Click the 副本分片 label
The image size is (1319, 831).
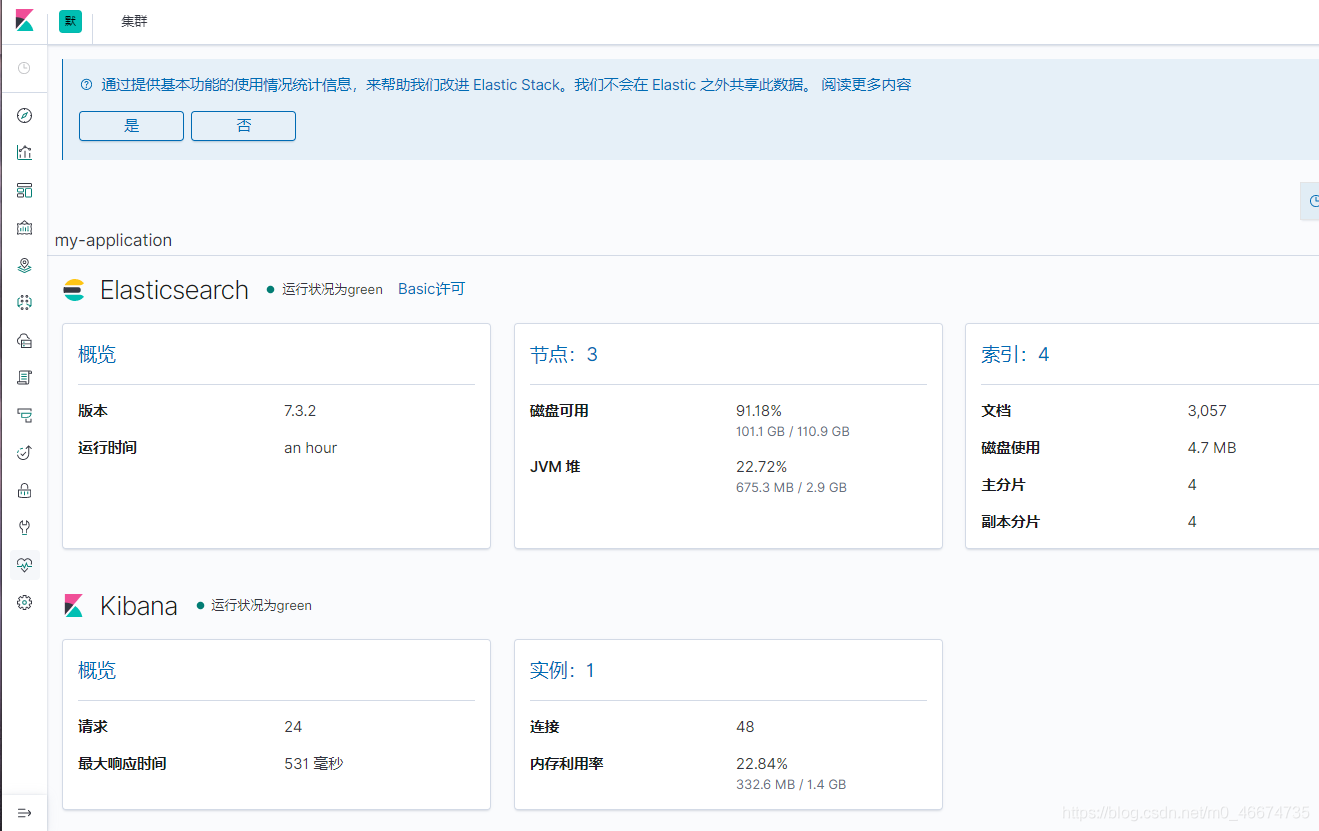coord(1010,522)
